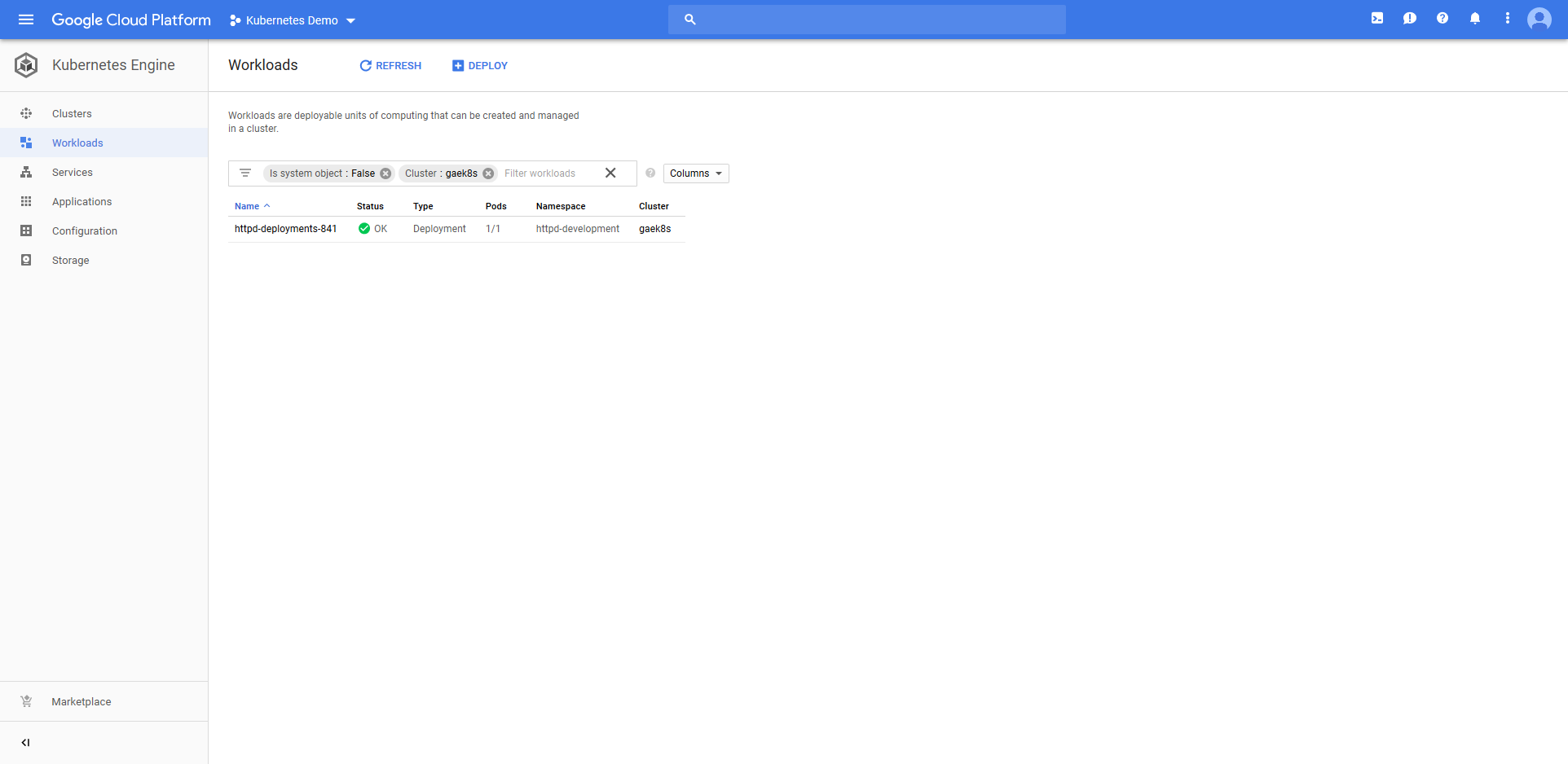This screenshot has width=1568, height=764.
Task: Click the REFRESH button
Action: (390, 66)
